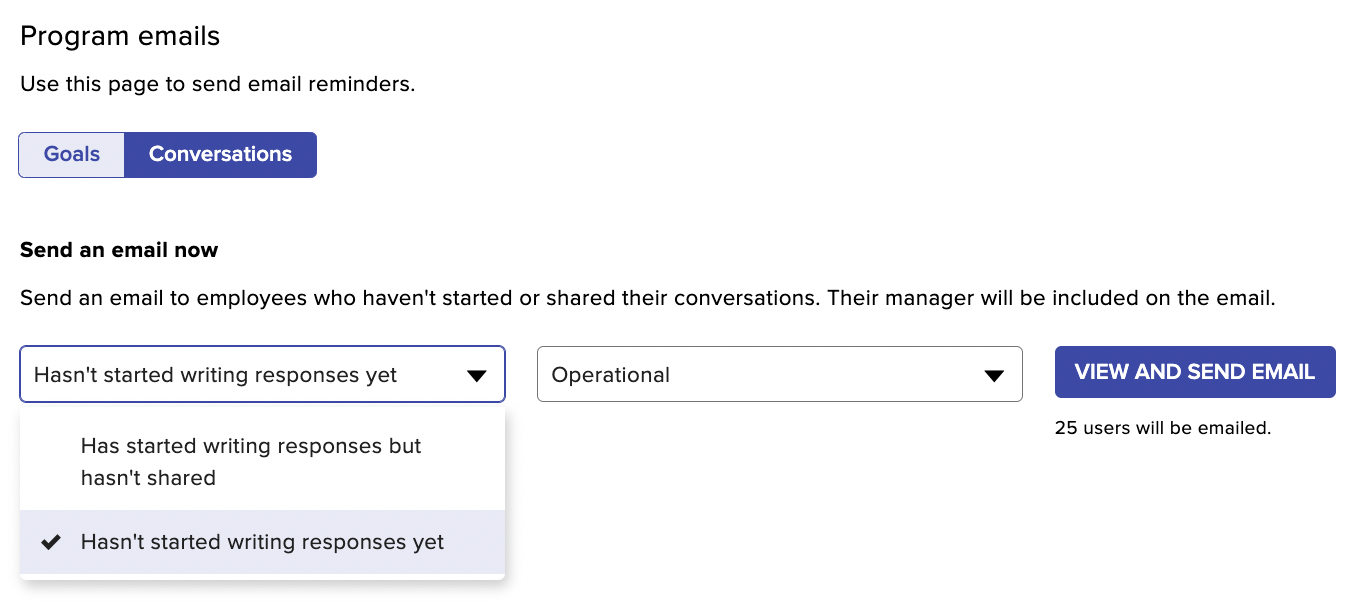Select 'Hasn't started writing responses yet' option

pos(261,541)
